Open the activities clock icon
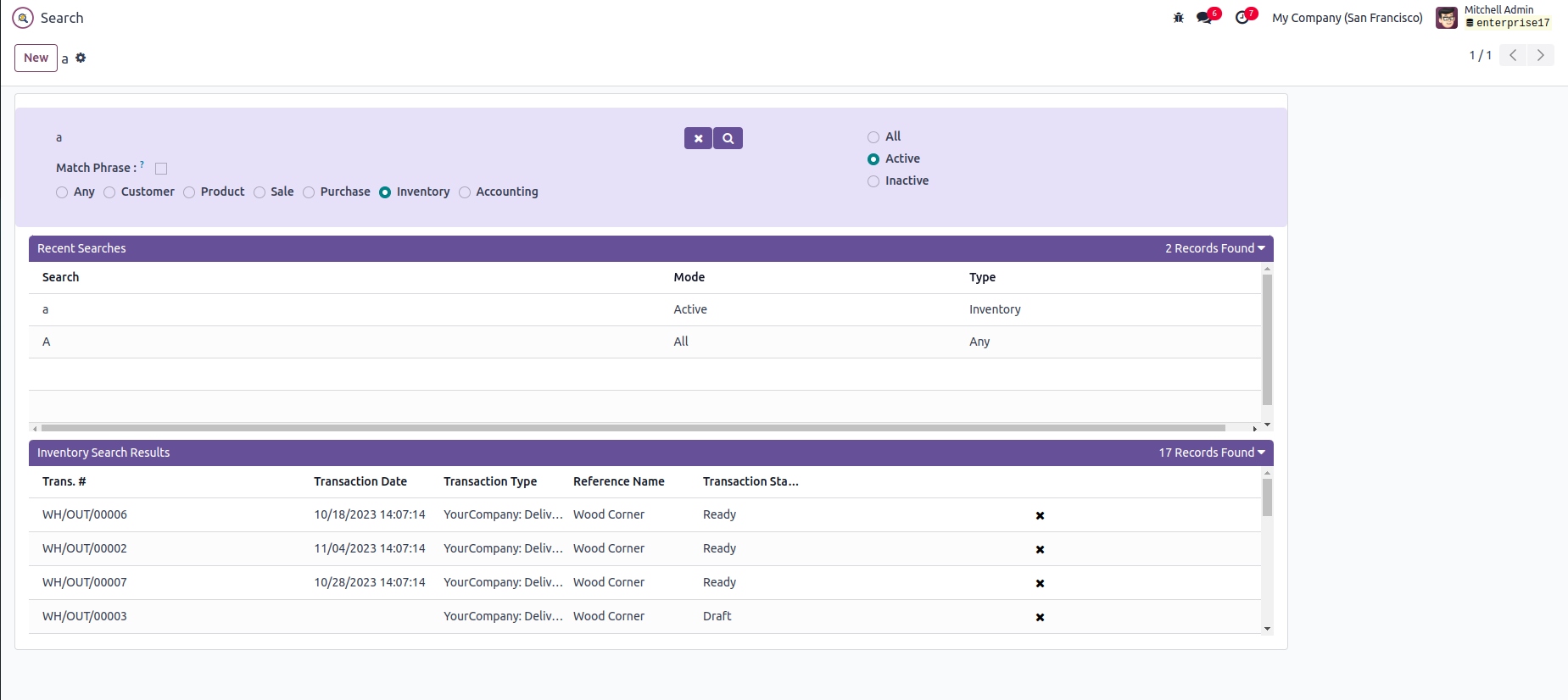 [x=1242, y=18]
